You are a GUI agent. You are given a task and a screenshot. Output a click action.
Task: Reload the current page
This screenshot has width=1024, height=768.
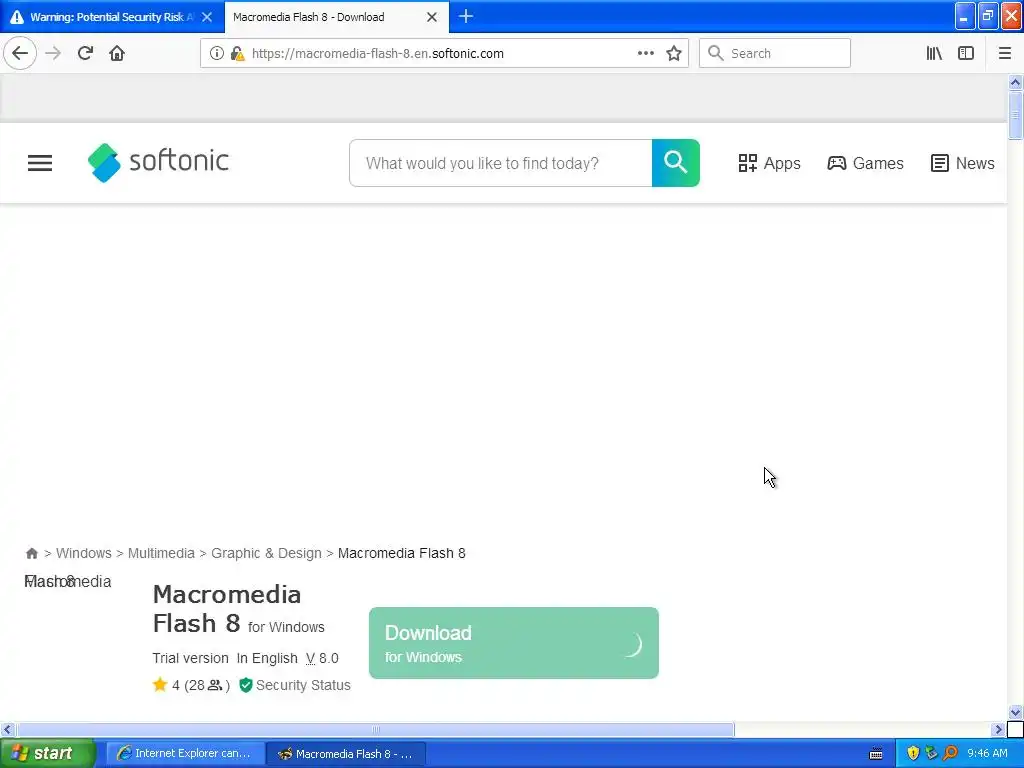pyautogui.click(x=85, y=53)
